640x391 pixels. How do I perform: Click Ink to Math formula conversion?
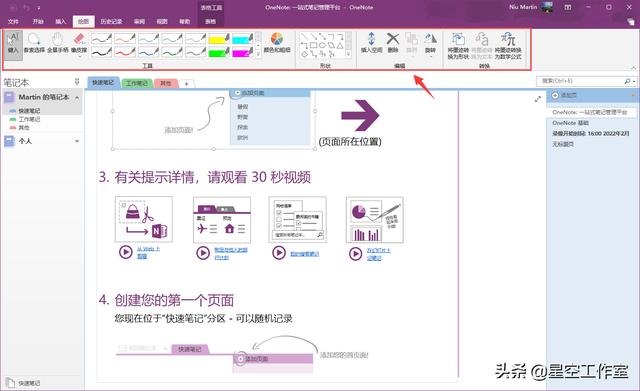[x=508, y=46]
